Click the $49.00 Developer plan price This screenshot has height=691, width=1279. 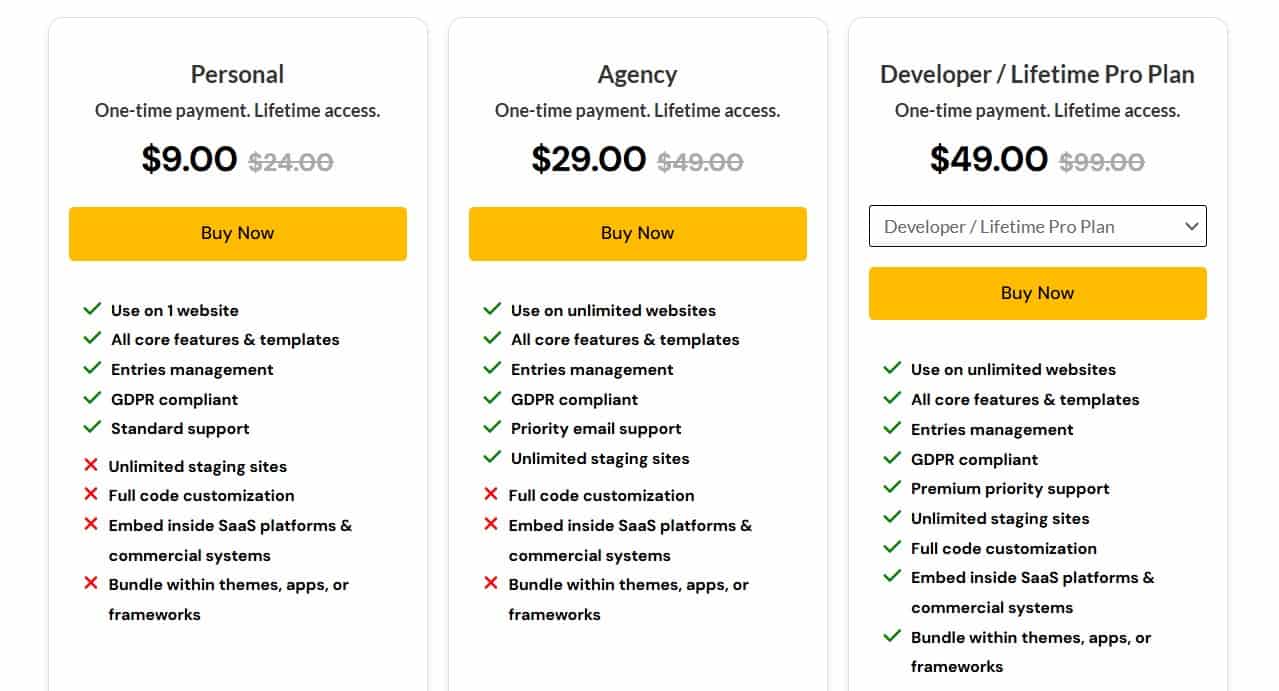pyautogui.click(x=988, y=159)
